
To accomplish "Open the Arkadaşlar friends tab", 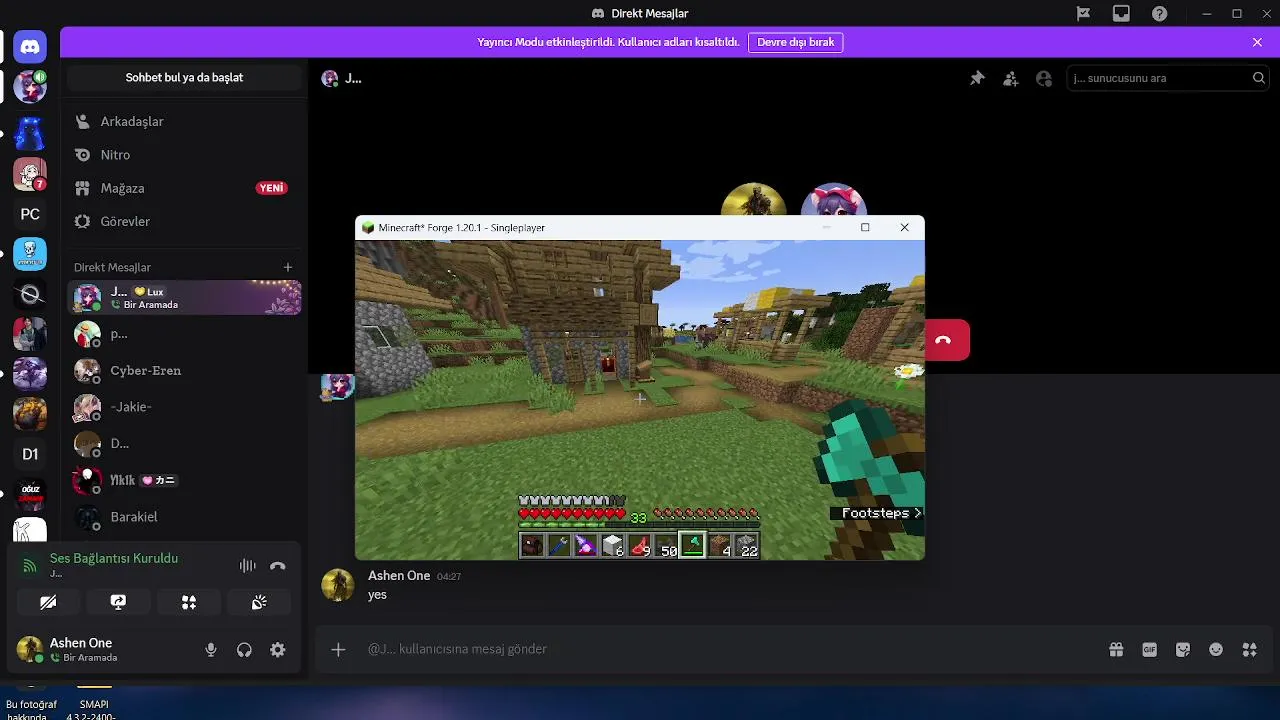I will pos(184,121).
